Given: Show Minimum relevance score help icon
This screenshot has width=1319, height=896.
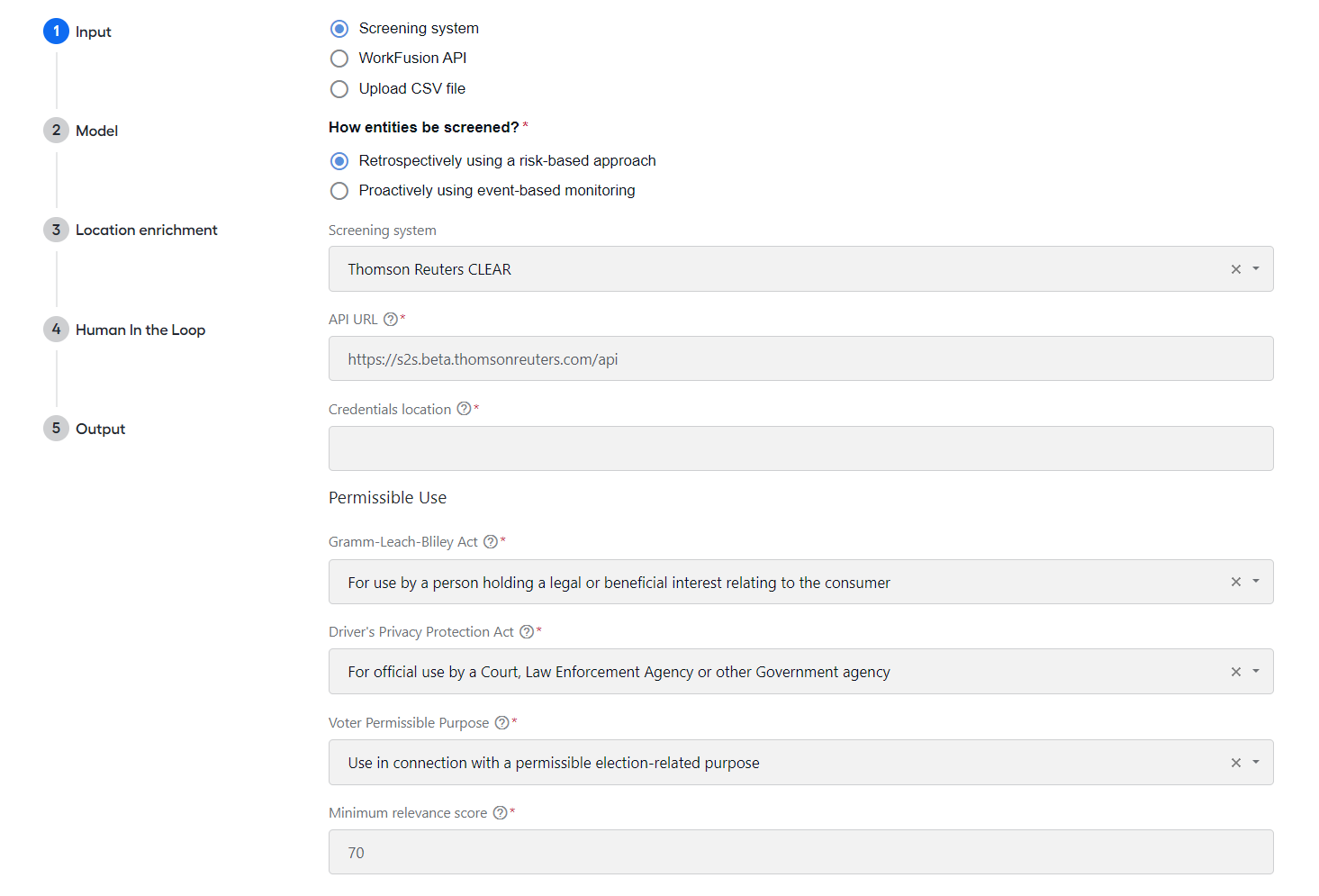Looking at the screenshot, I should [x=501, y=812].
